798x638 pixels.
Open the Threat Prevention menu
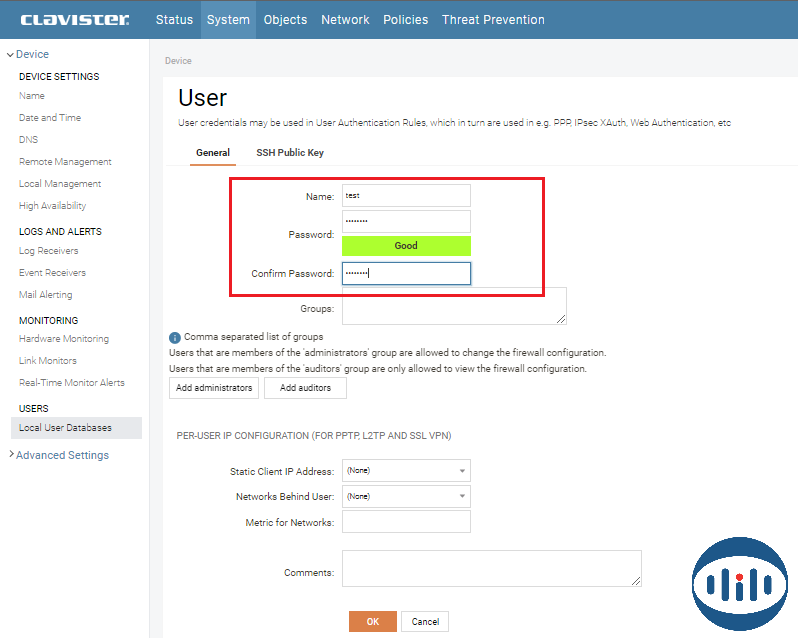(493, 19)
